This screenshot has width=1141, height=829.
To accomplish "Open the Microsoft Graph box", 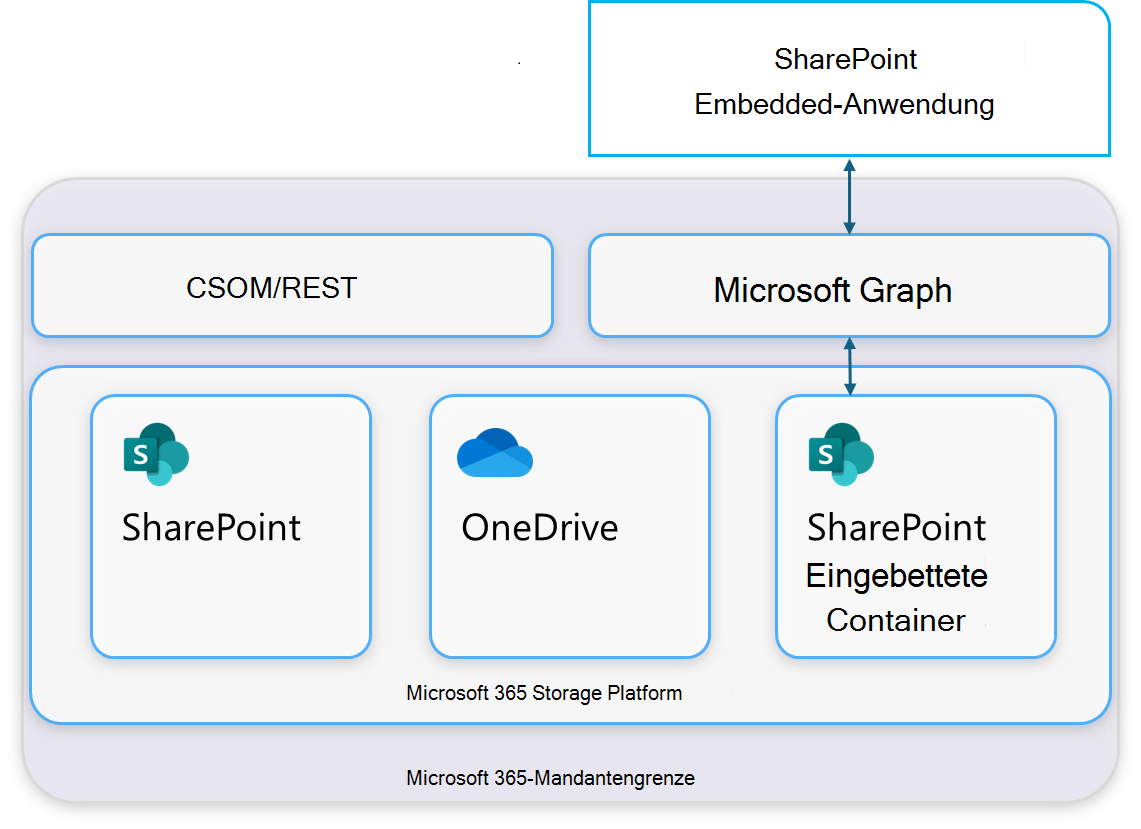I will [x=849, y=287].
